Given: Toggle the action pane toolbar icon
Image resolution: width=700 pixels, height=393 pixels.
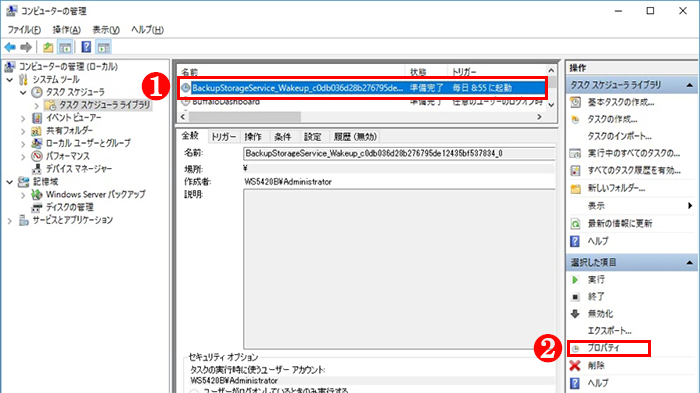Looking at the screenshot, I should pyautogui.click(x=104, y=47).
